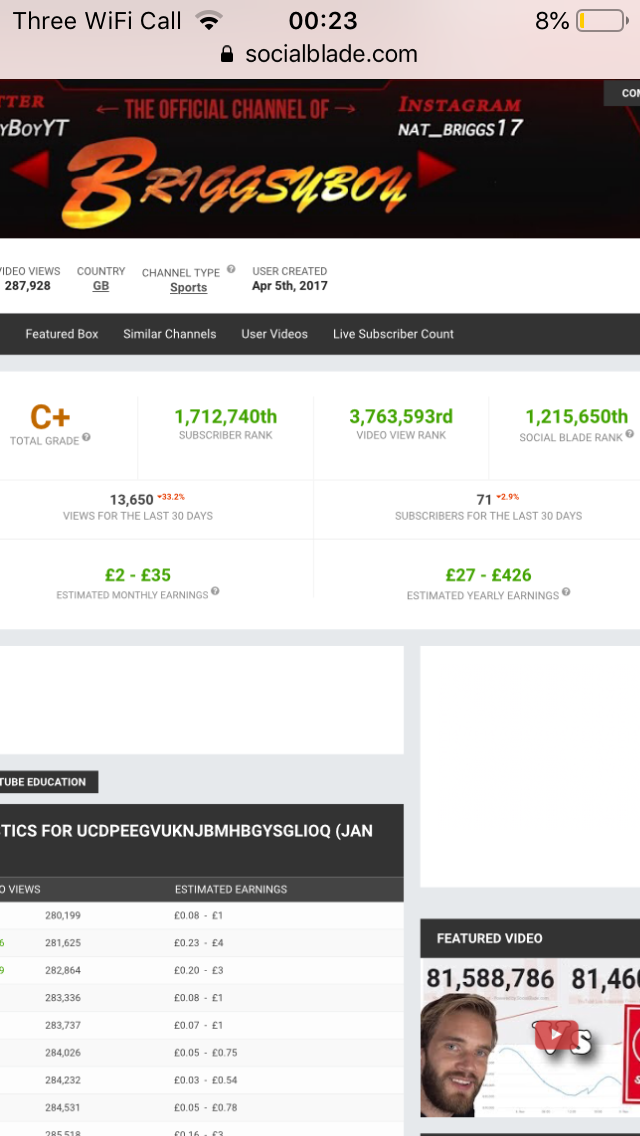Tap the padlock icon in the address bar
This screenshot has width=640, height=1136.
tap(227, 54)
